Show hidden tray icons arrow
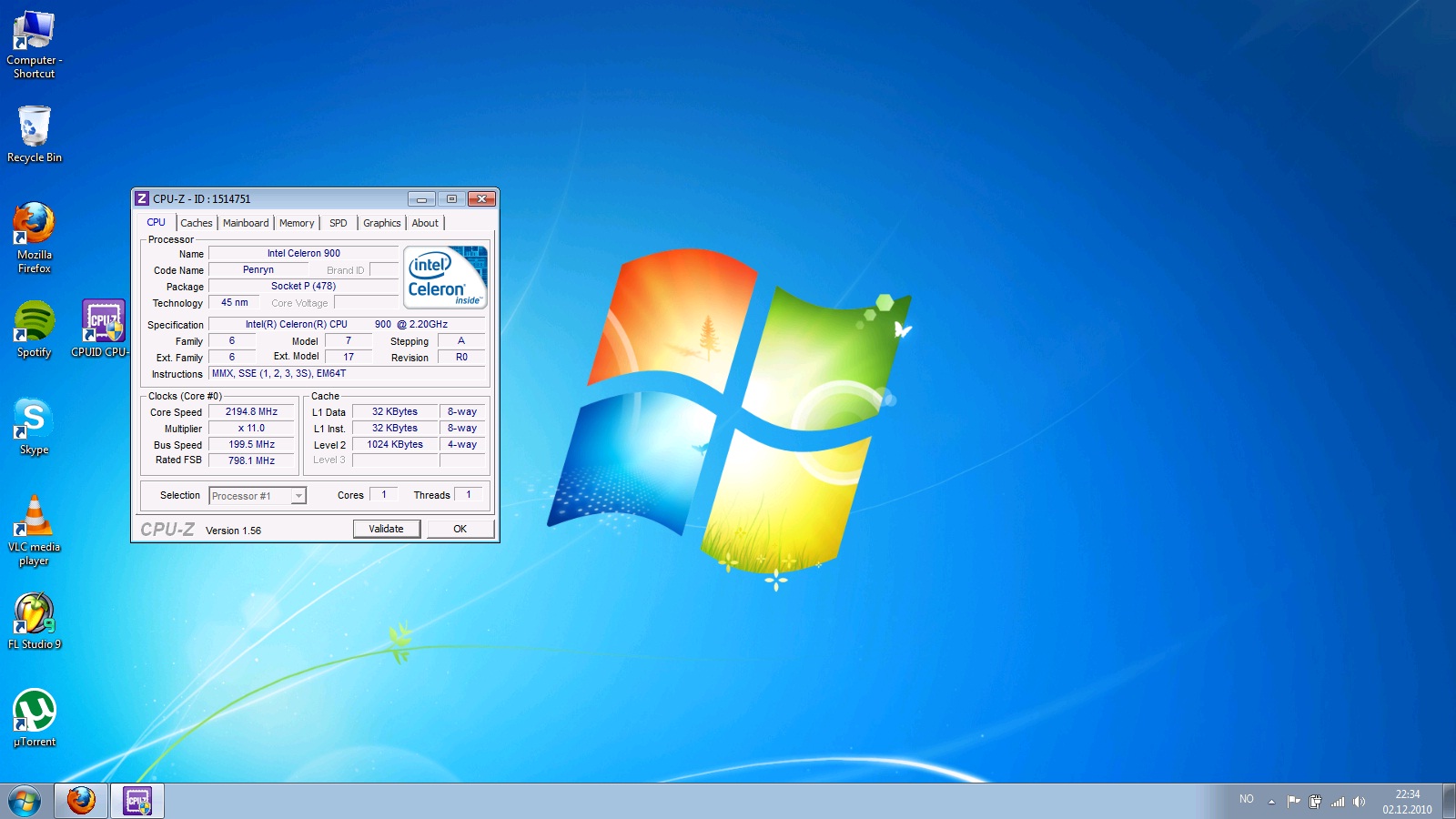Viewport: 1456px width, 819px height. [x=1271, y=802]
